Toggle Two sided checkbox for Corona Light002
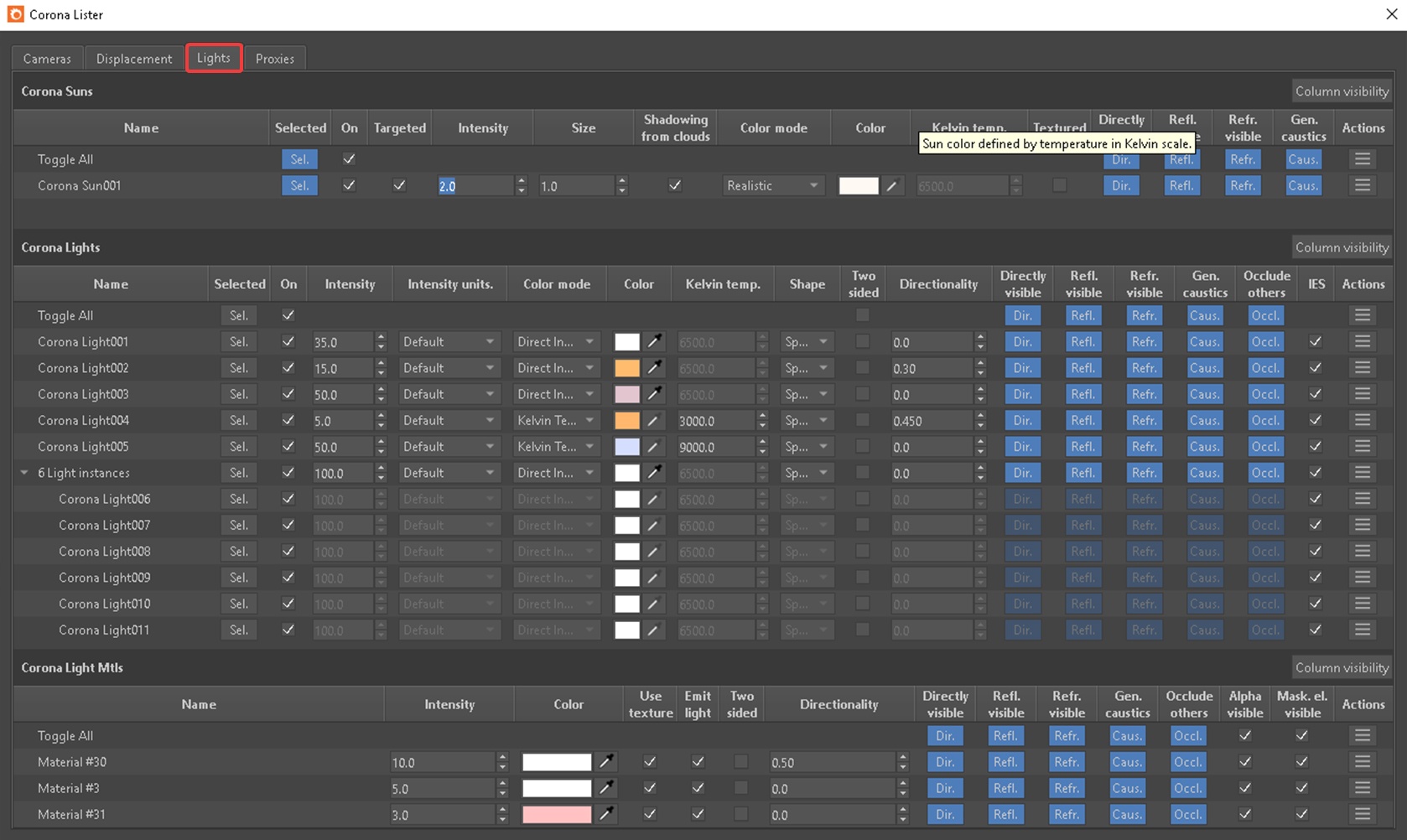The width and height of the screenshot is (1407, 840). (x=862, y=368)
